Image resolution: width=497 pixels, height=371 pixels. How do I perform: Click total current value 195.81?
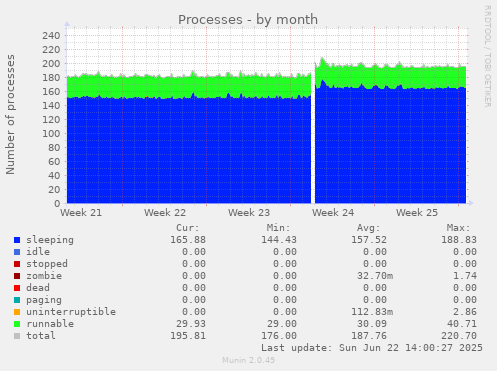(188, 336)
